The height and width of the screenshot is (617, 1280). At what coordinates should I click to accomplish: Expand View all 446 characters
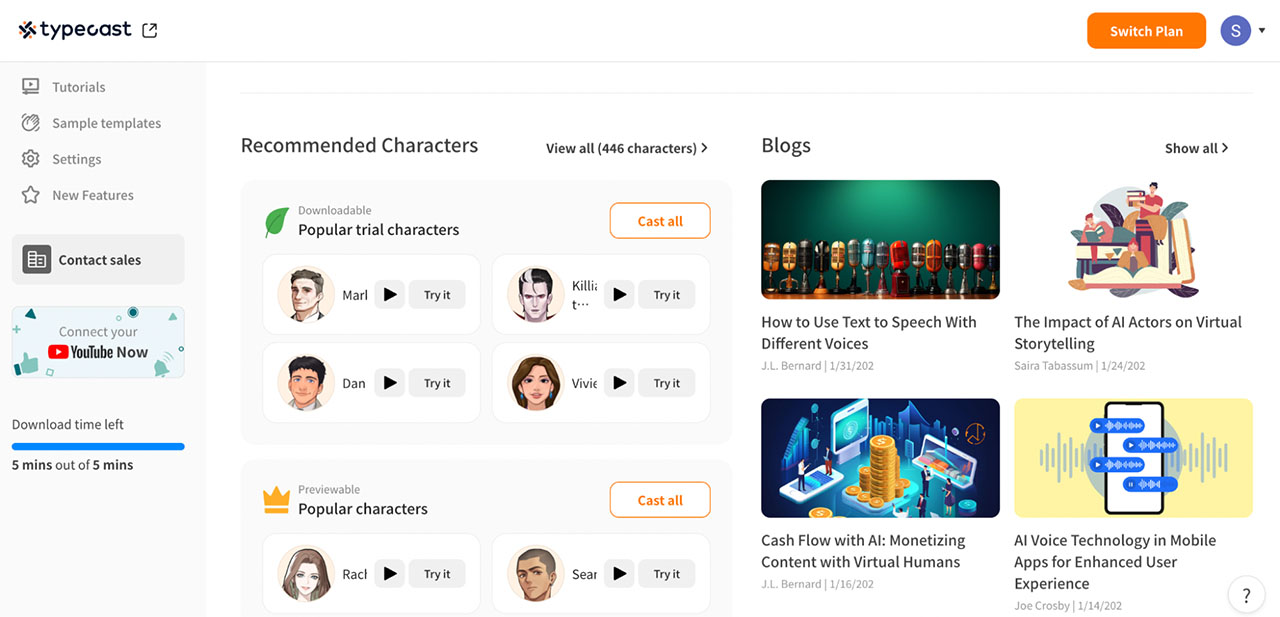[x=627, y=147]
